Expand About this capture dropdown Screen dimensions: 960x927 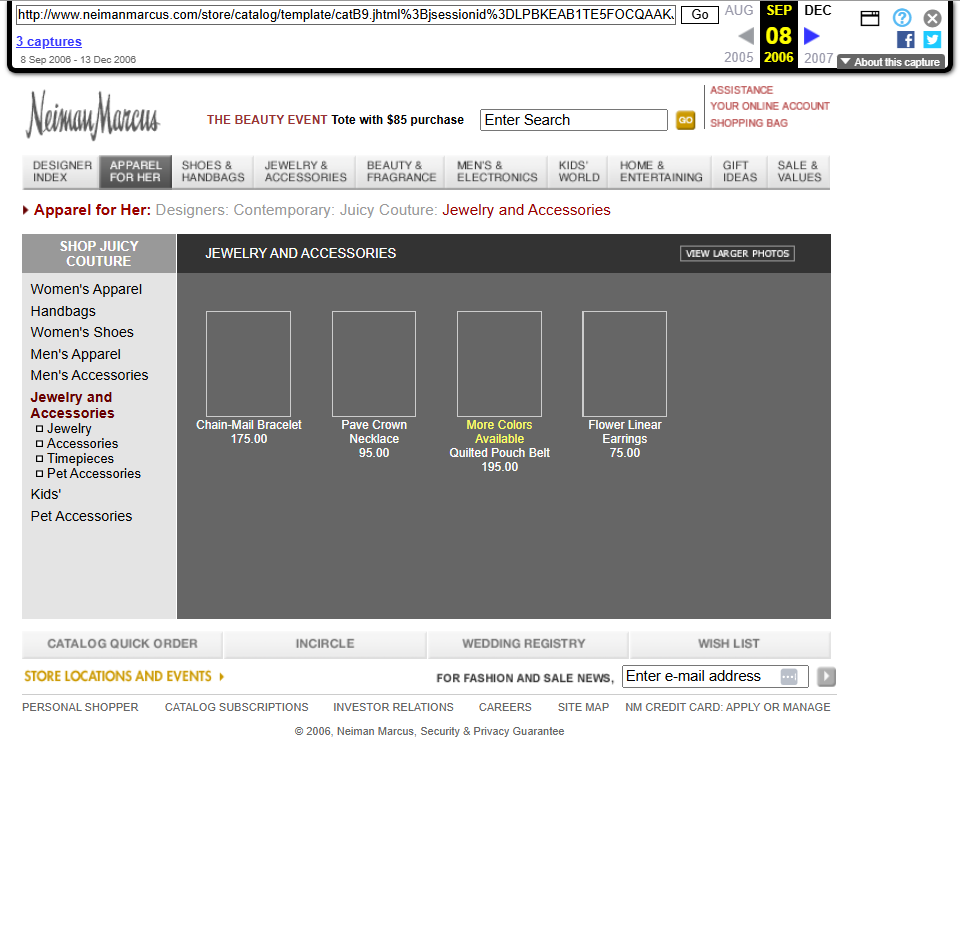tap(891, 62)
